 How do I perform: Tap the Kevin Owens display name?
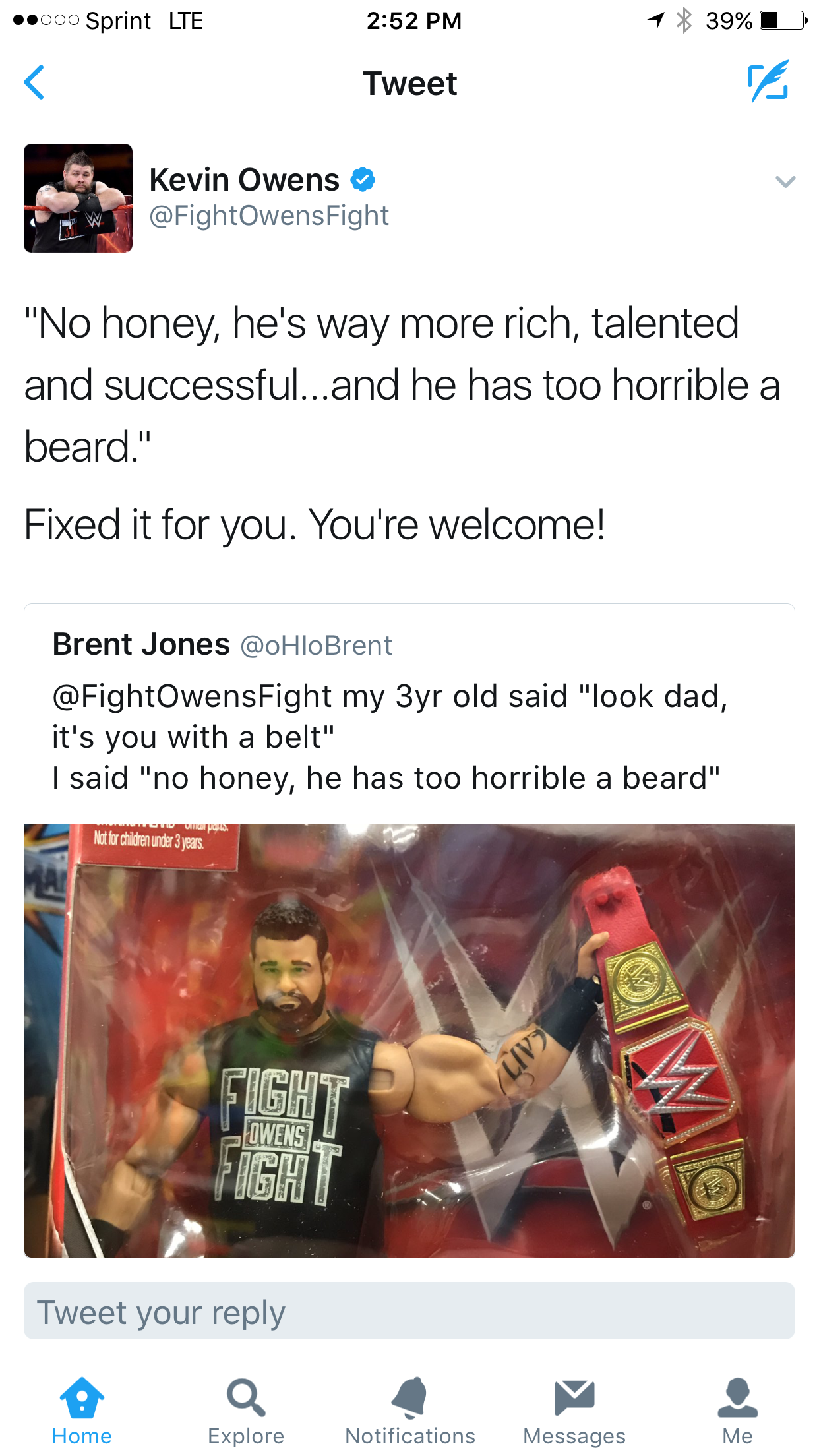(245, 179)
